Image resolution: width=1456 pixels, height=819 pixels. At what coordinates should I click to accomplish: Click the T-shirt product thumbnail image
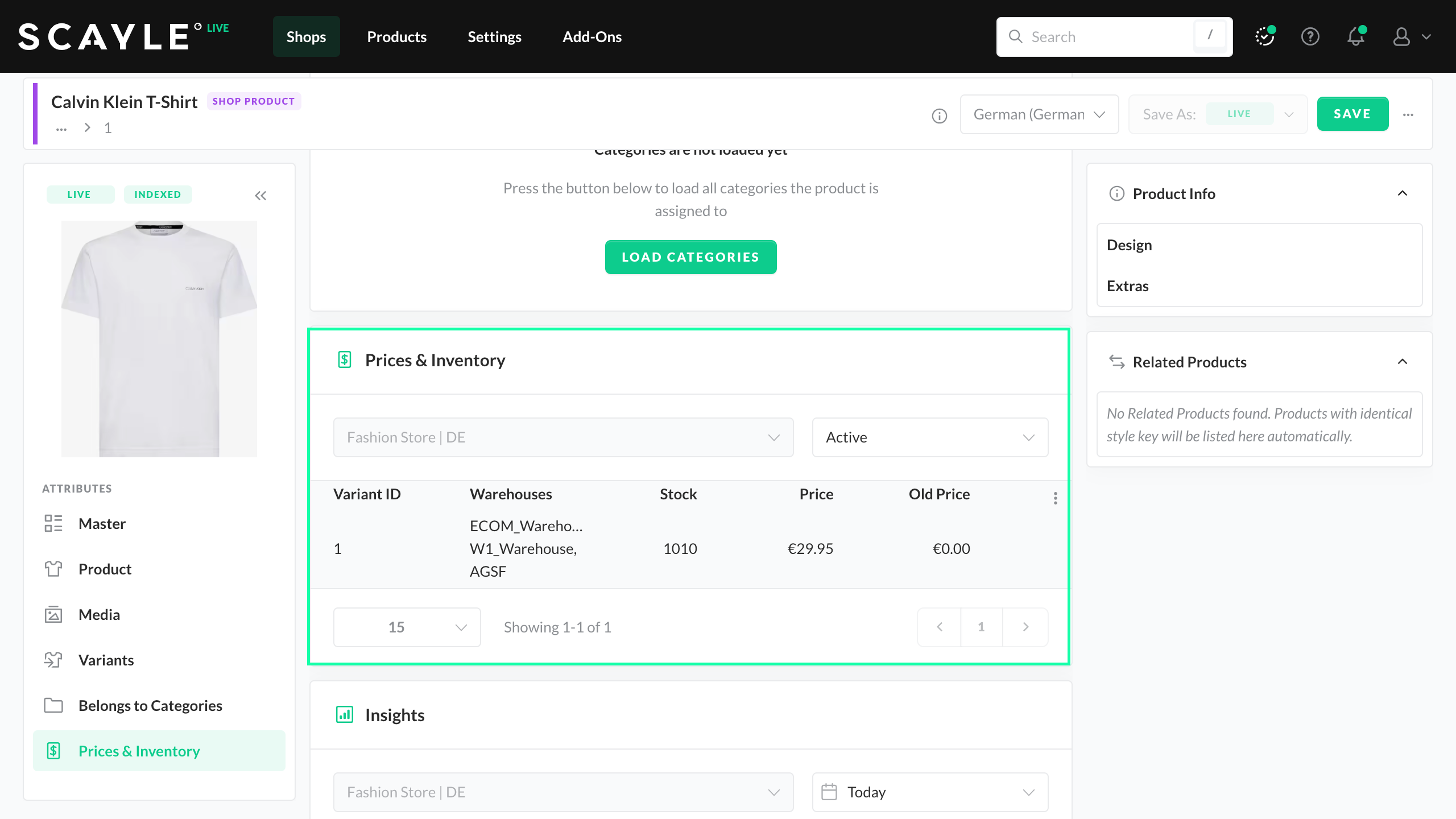[x=159, y=339]
